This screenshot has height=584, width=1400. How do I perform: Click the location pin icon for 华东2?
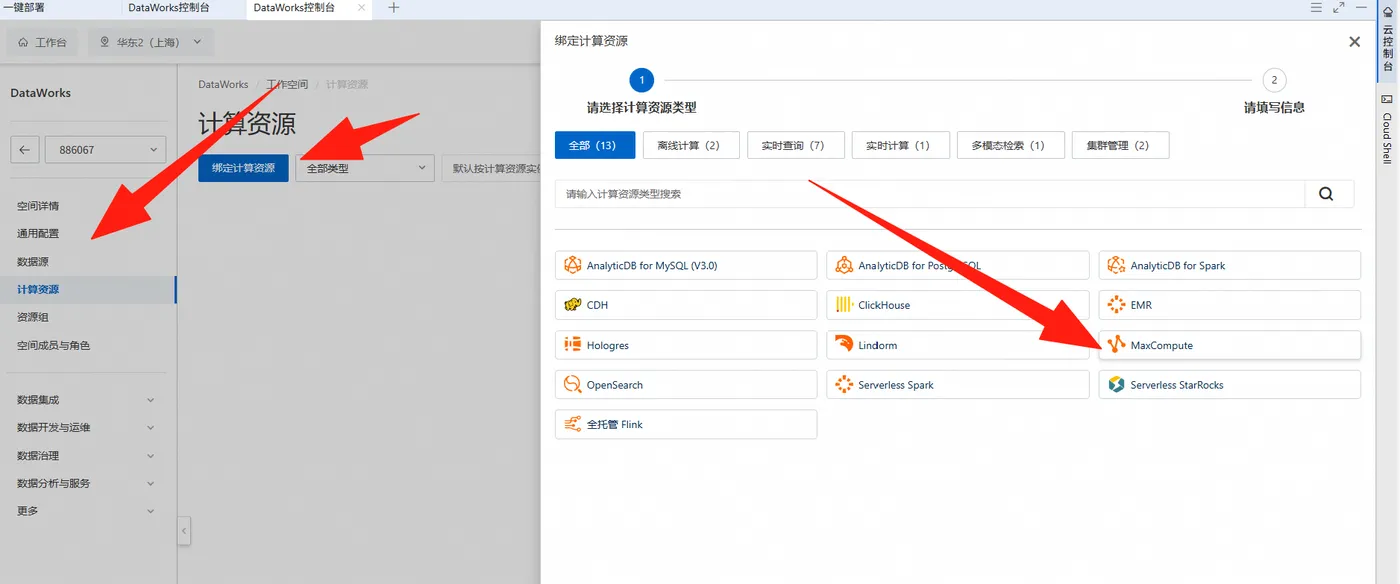(105, 43)
